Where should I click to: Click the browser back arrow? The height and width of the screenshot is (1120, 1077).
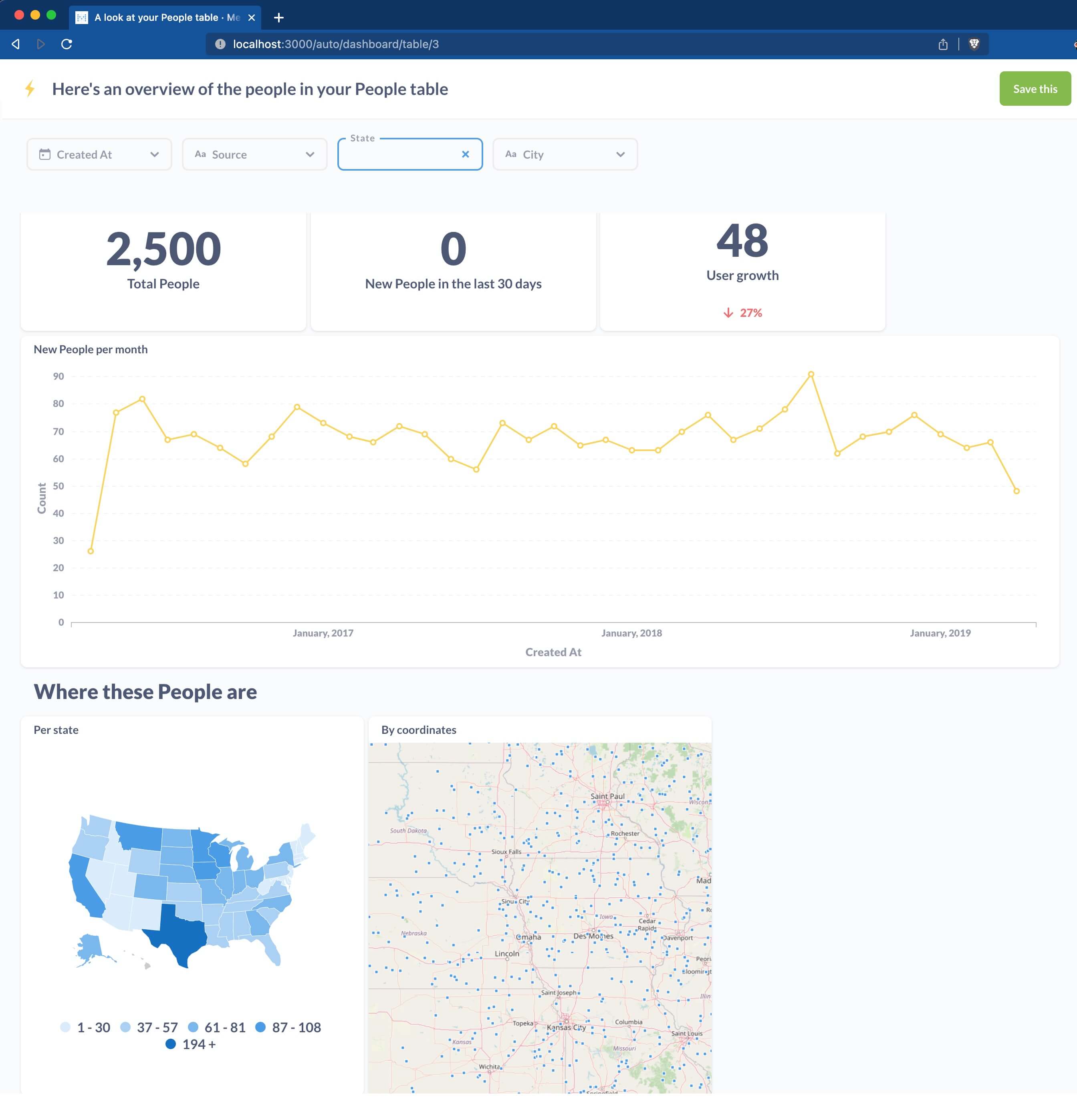[x=16, y=44]
